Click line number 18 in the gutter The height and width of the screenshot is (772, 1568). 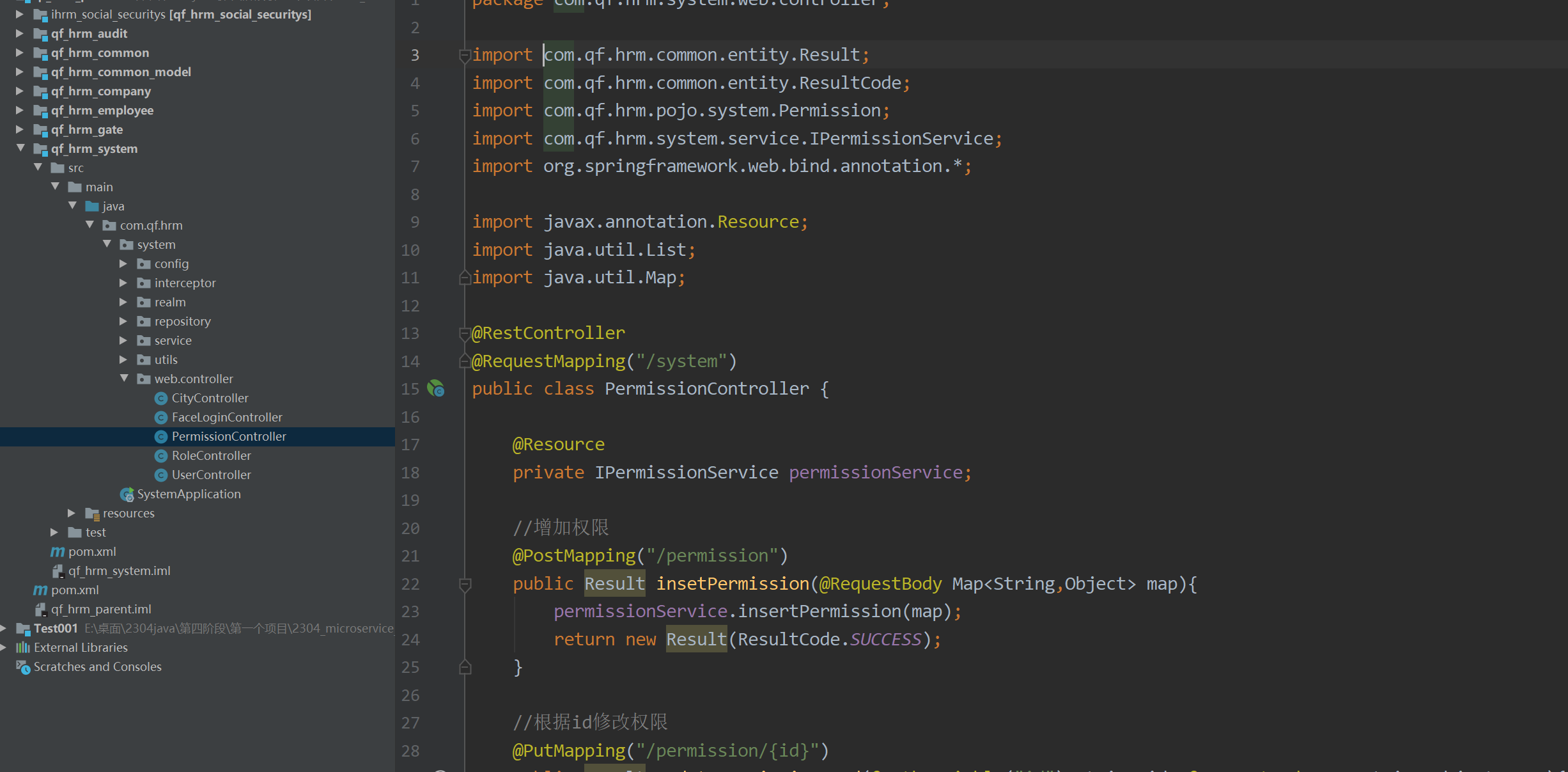click(x=410, y=473)
